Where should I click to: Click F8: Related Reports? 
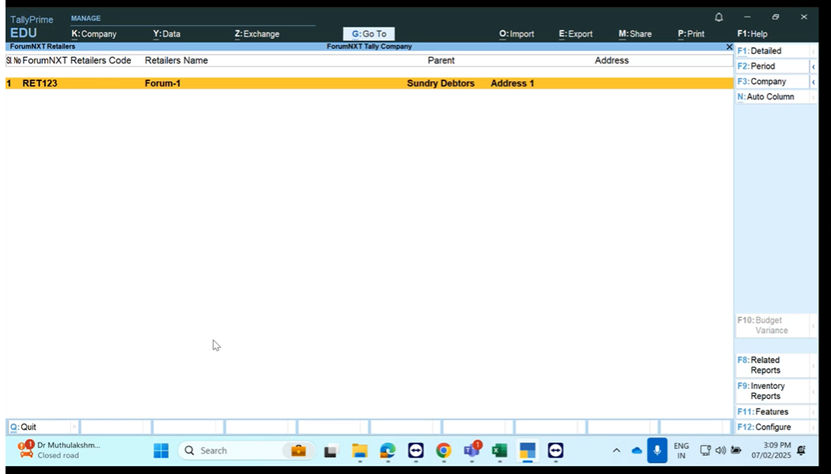[x=772, y=365]
